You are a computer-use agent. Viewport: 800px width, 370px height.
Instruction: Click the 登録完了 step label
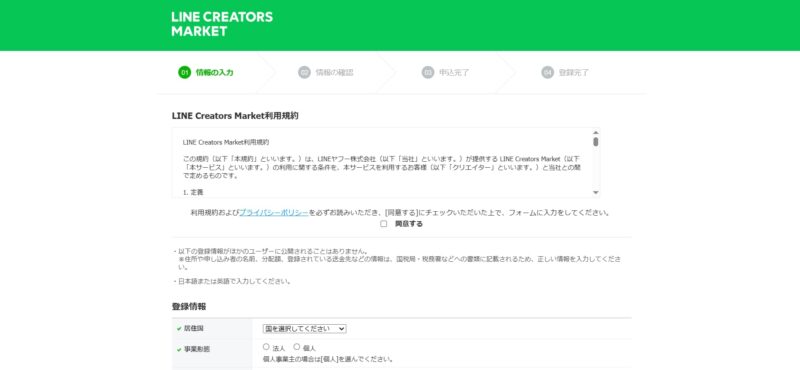point(574,72)
